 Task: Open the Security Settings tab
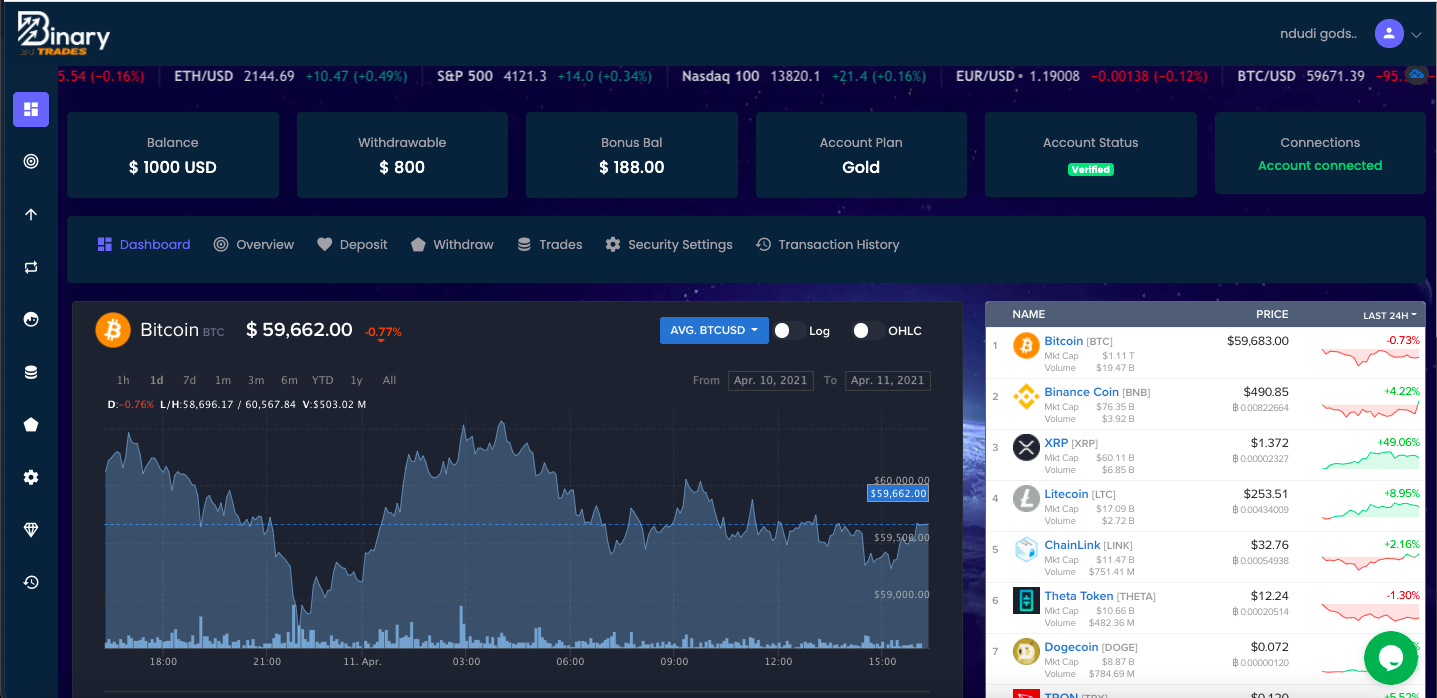click(x=669, y=245)
